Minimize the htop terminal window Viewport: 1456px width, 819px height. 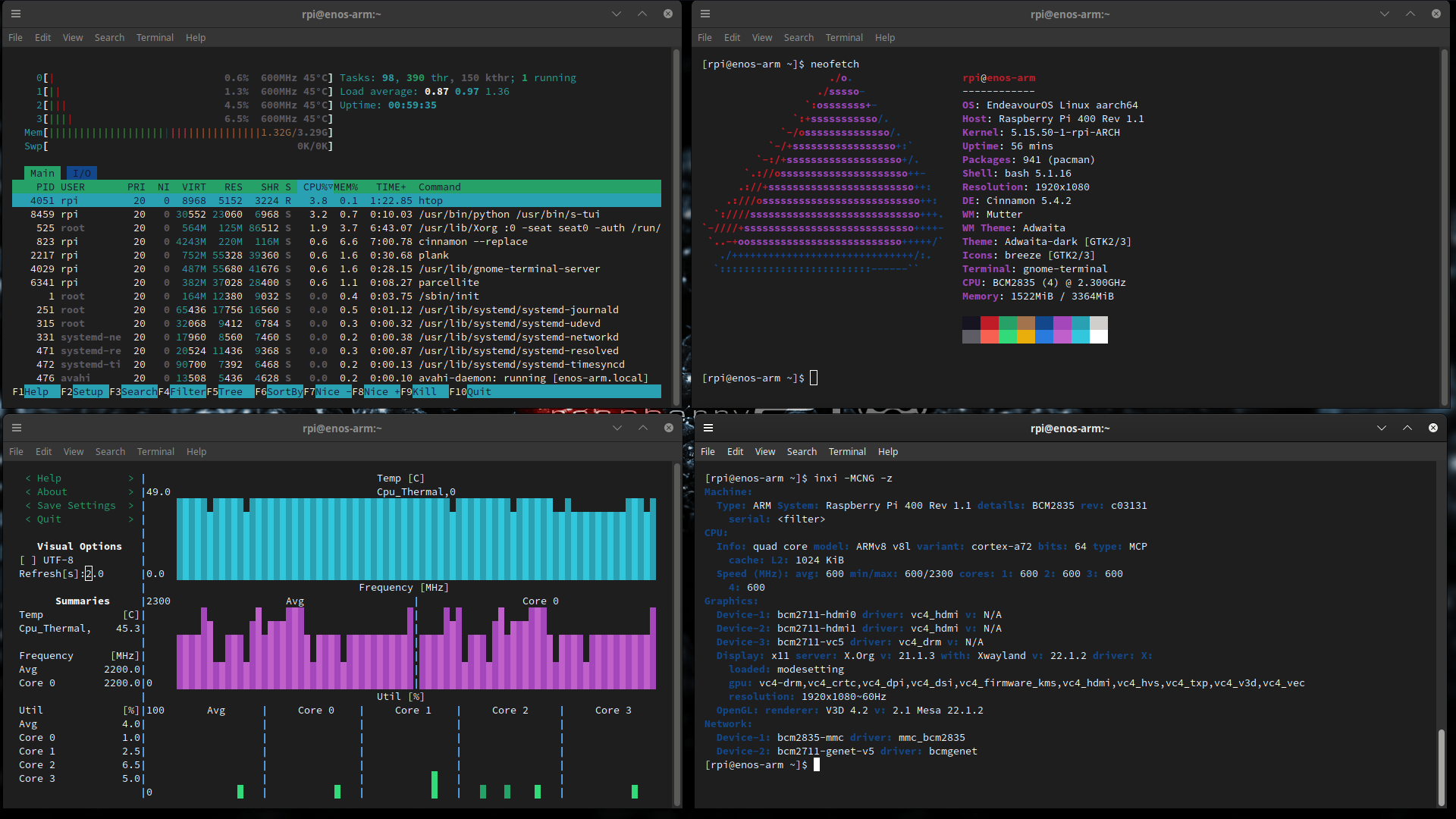616,14
